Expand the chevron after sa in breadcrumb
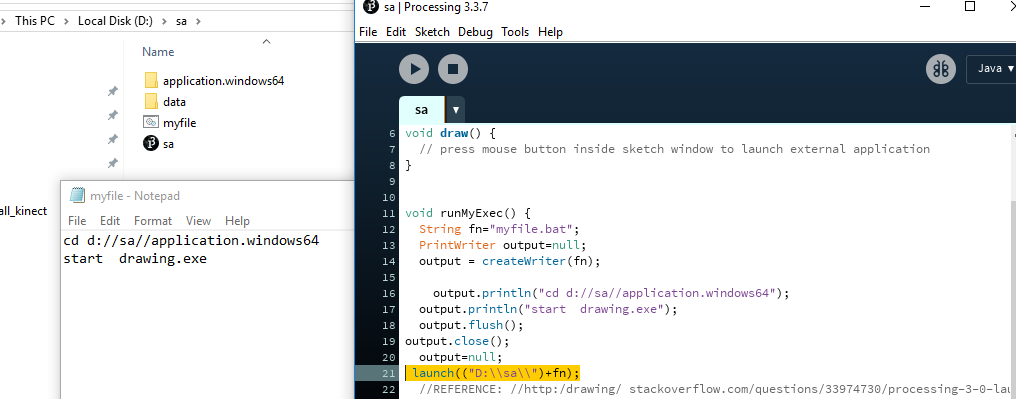Viewport: 1016px width, 399px height. pyautogui.click(x=198, y=21)
